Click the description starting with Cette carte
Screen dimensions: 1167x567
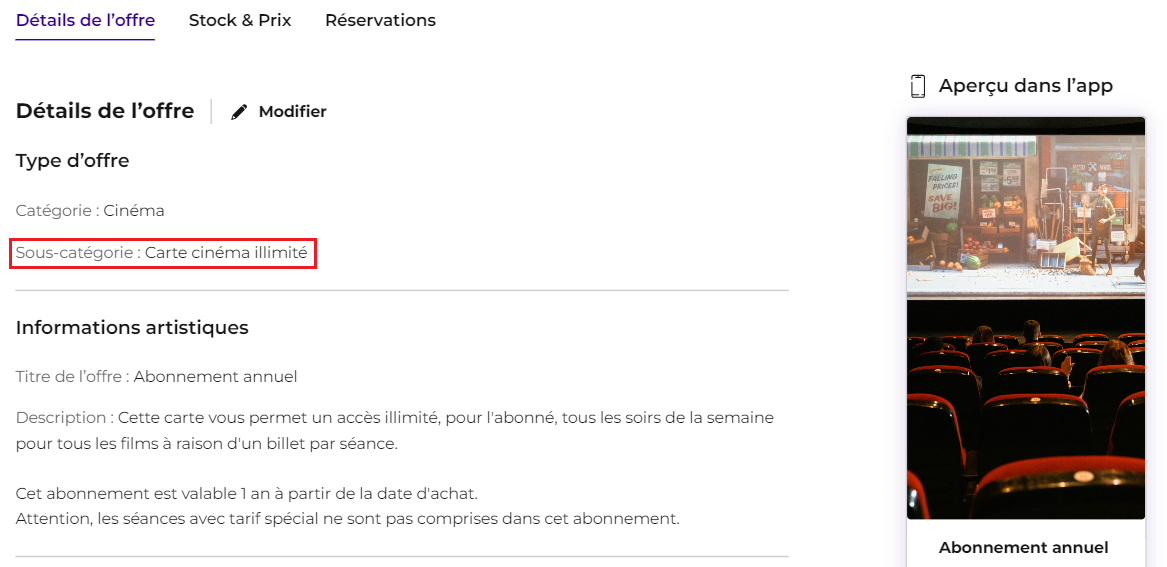[x=394, y=431]
